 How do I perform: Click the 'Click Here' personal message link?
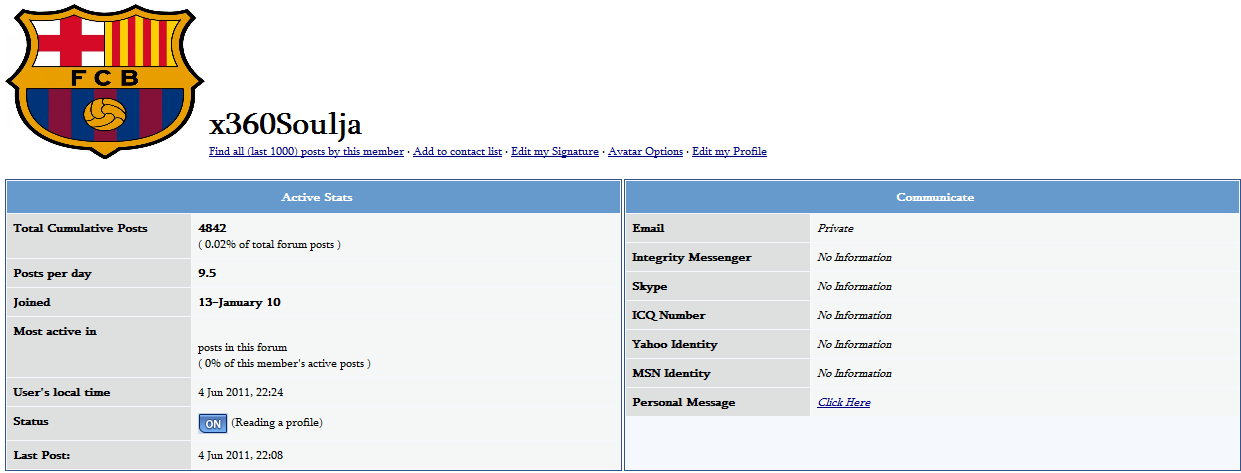pos(844,402)
